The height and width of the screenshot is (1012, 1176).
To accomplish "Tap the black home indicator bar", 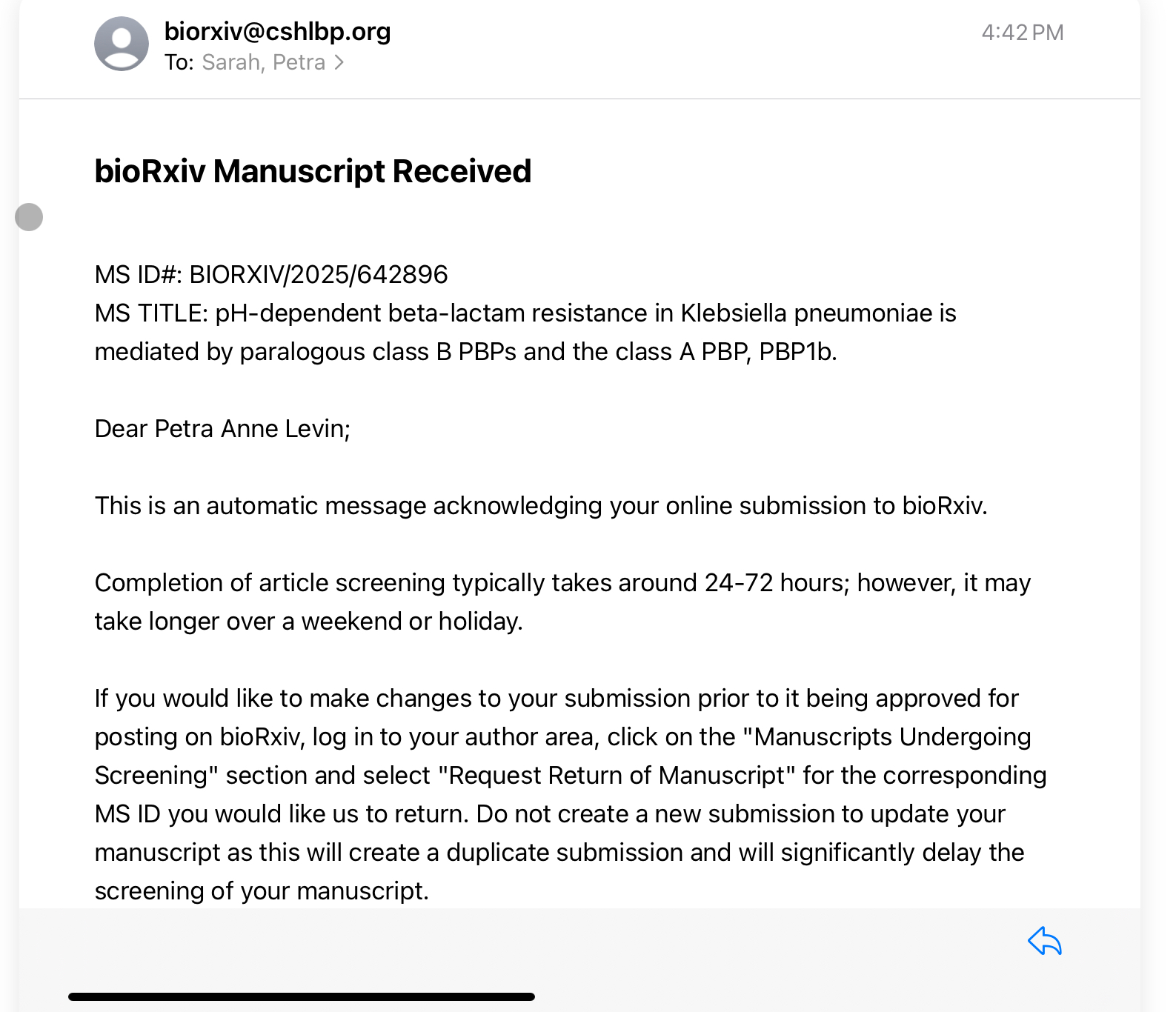I will (301, 996).
